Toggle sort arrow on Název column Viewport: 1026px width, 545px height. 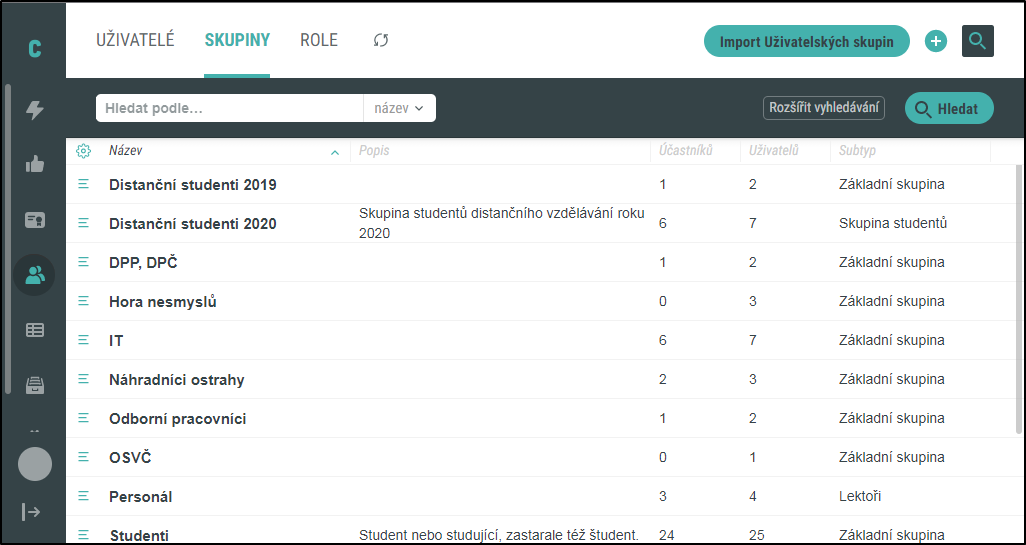tap(335, 152)
